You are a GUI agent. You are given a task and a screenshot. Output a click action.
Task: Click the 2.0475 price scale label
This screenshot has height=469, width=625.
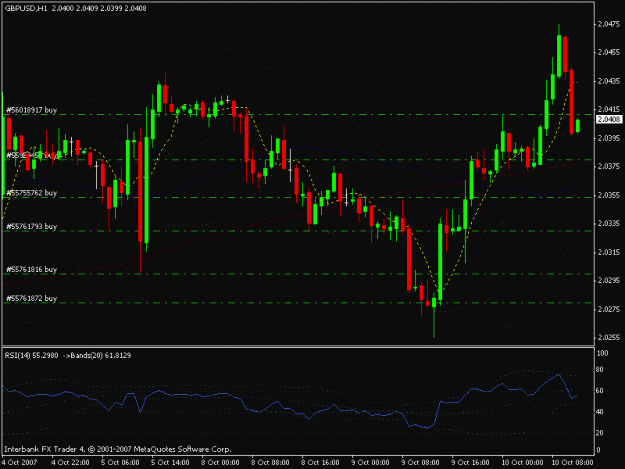click(609, 24)
